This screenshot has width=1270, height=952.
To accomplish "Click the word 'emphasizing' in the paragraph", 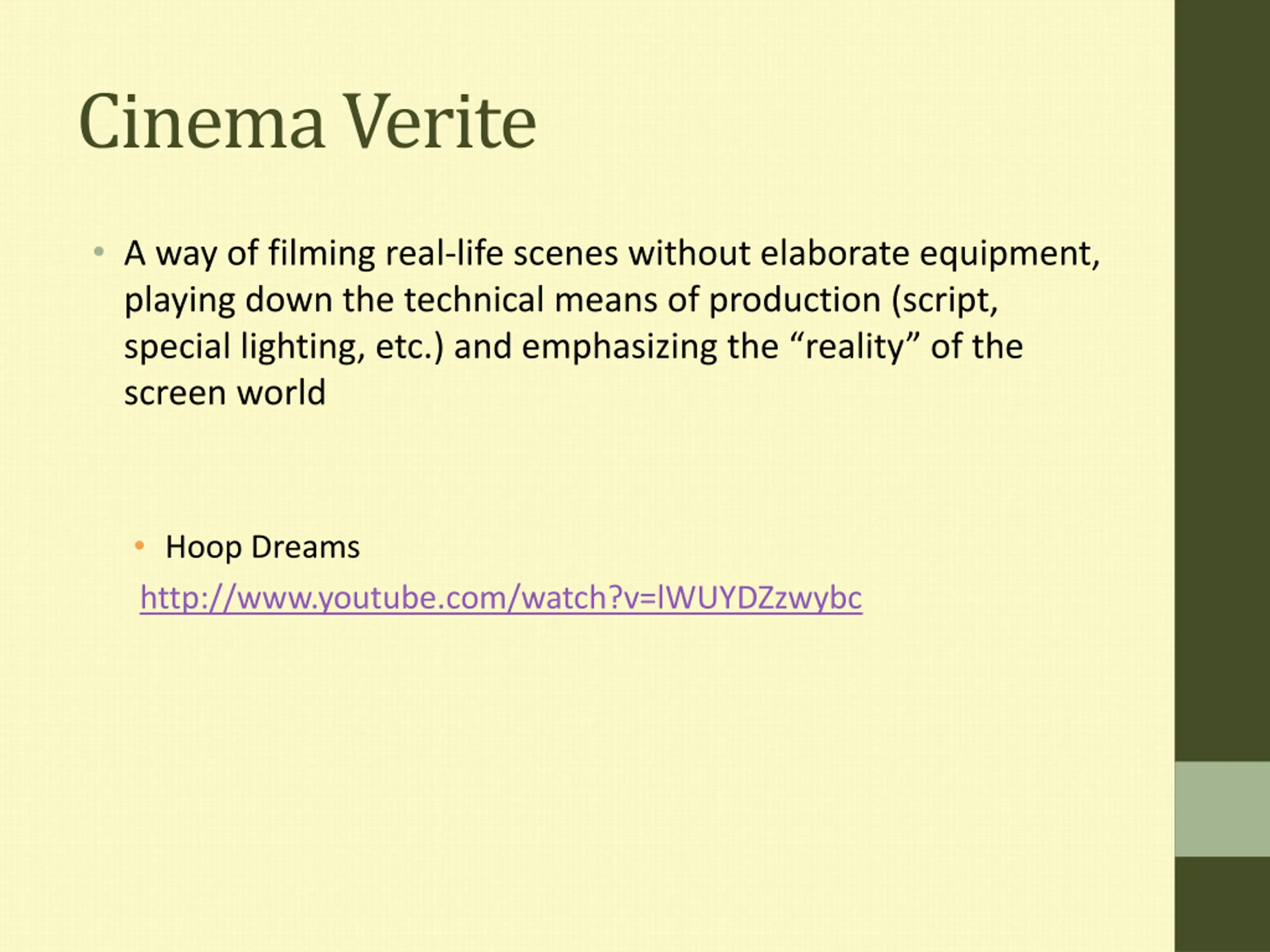I will click(620, 347).
